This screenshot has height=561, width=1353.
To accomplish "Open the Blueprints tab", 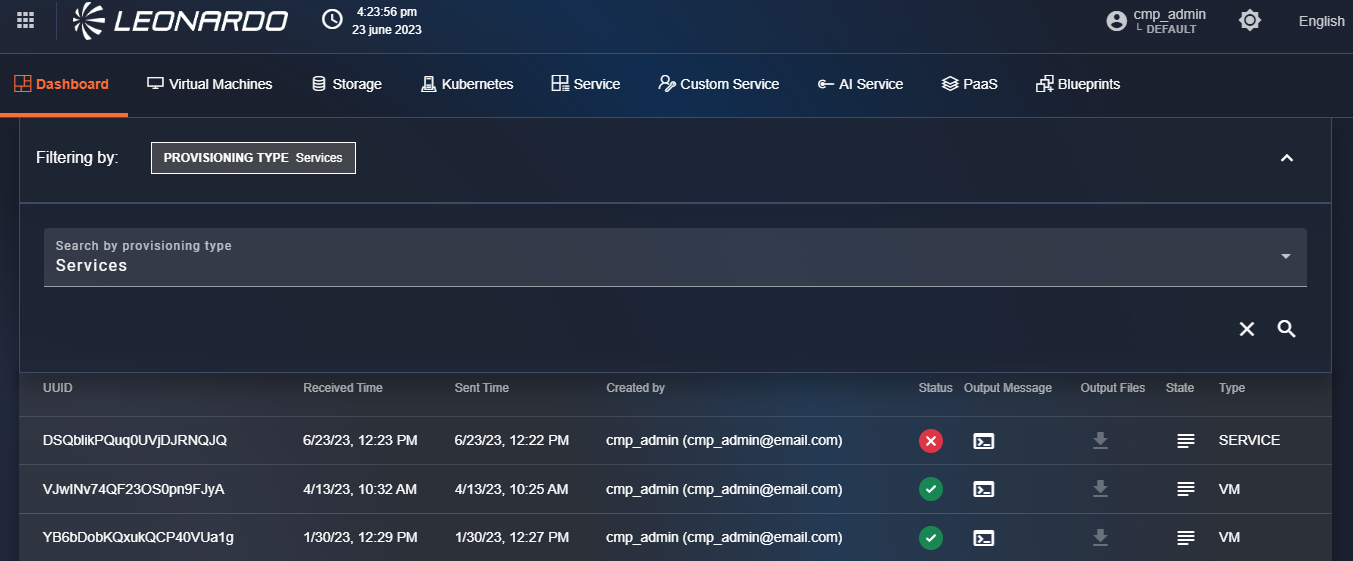I will (1078, 84).
